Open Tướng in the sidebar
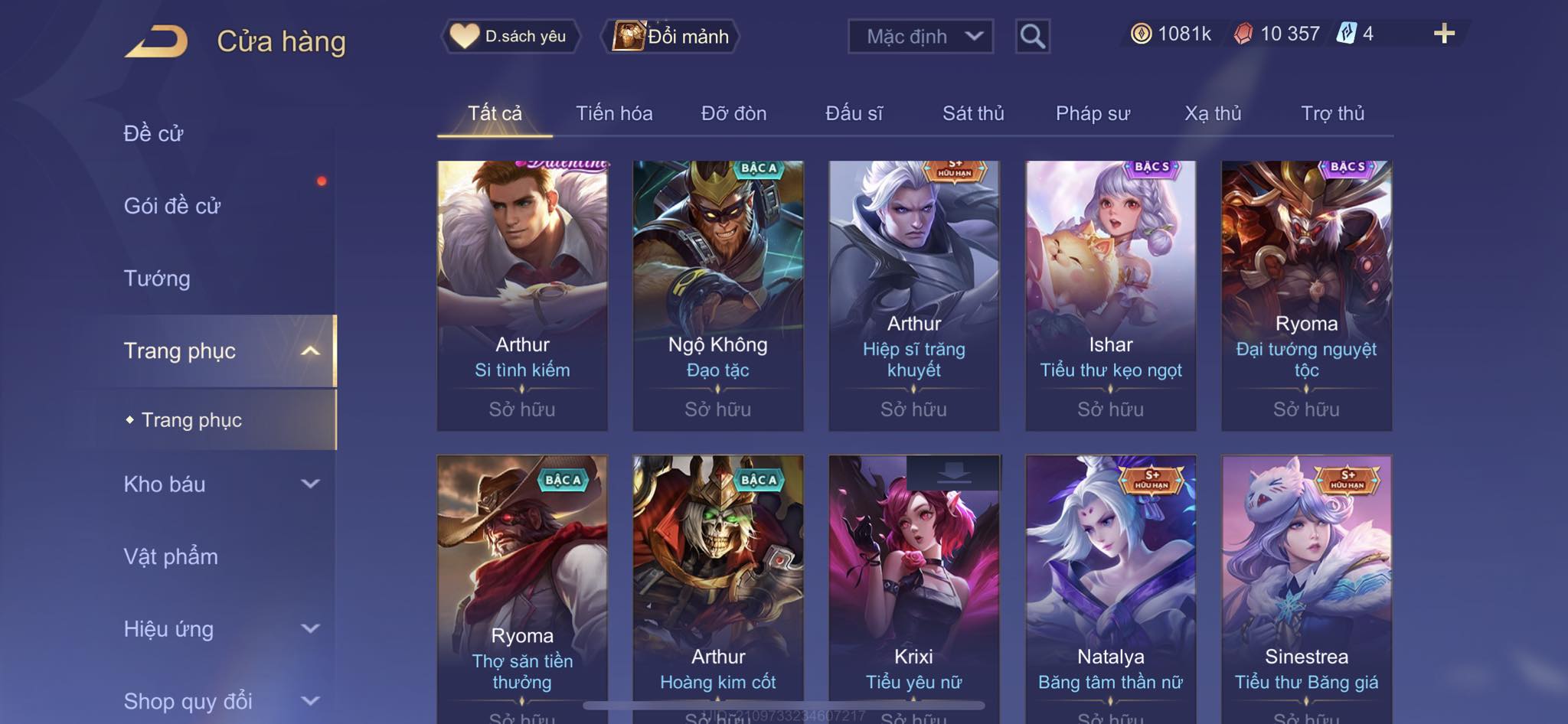 (x=157, y=278)
